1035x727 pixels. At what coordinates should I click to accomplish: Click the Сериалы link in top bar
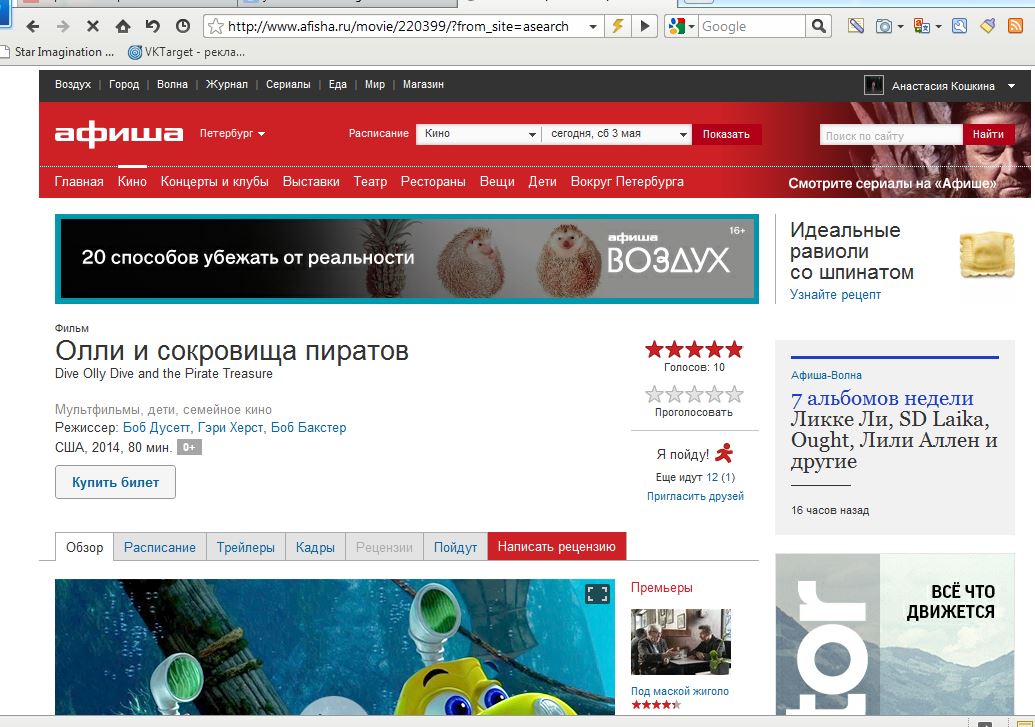(x=288, y=85)
